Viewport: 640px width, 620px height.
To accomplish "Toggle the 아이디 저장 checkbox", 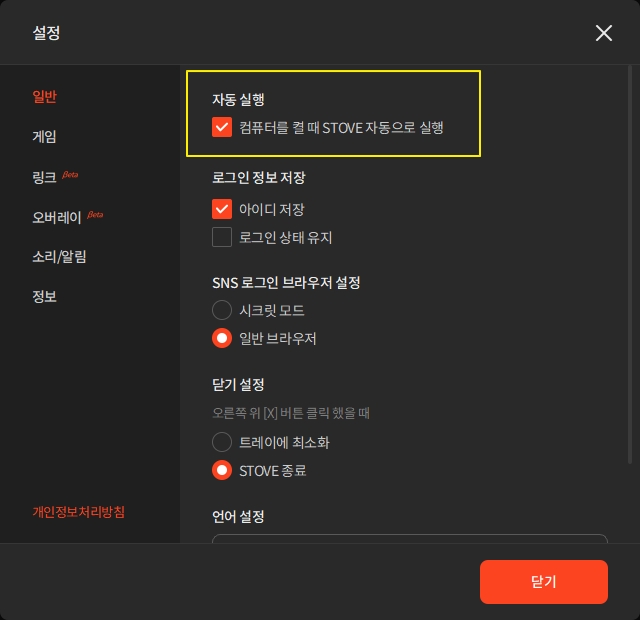I will 222,209.
